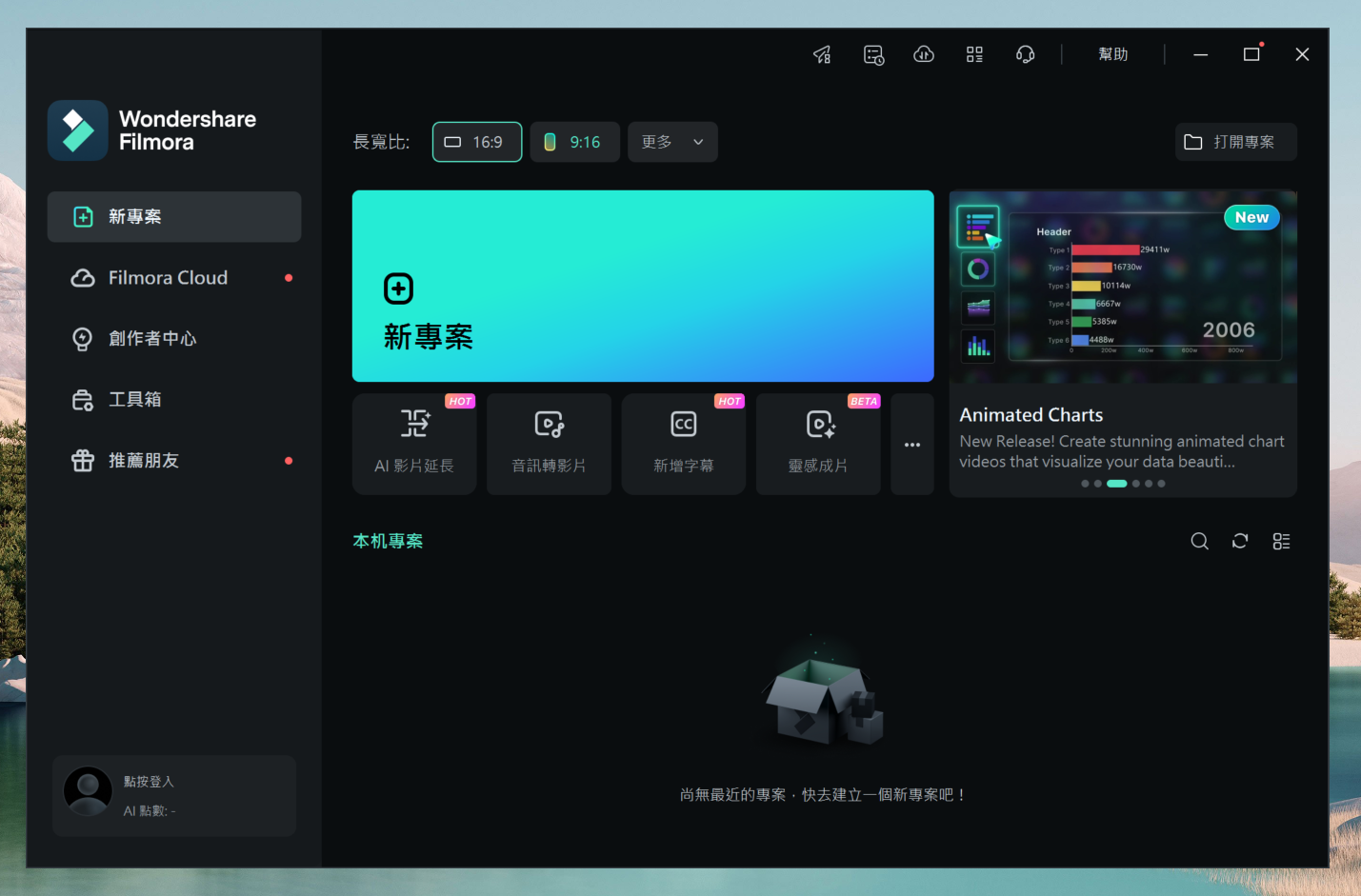Open the 新增字幕 caption tool

tap(683, 444)
